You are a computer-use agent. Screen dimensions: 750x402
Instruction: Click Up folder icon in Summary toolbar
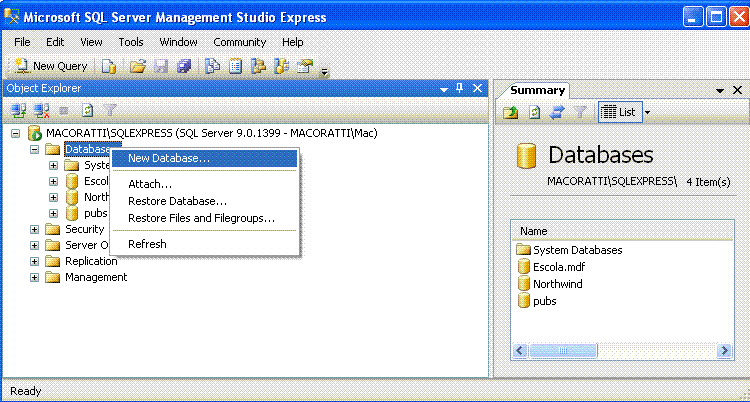[x=511, y=113]
